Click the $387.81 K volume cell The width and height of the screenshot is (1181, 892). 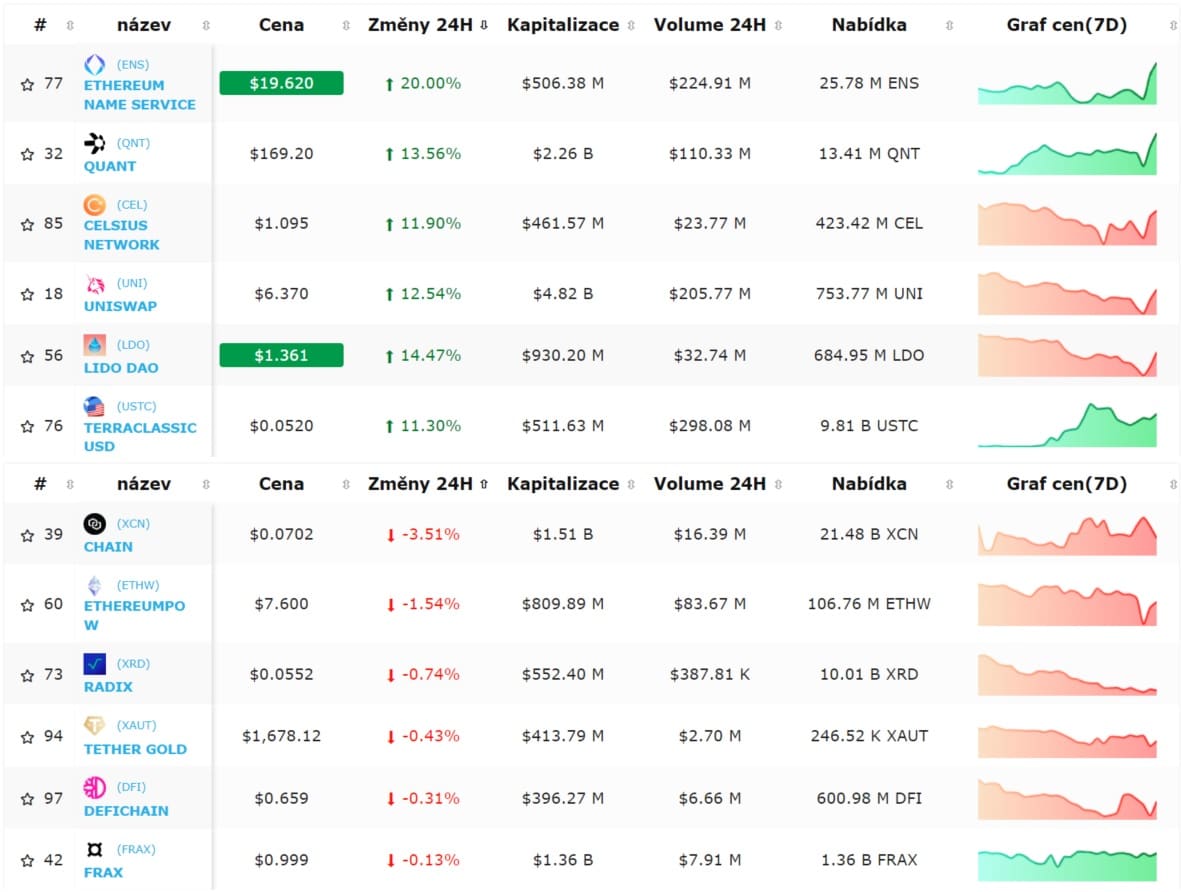[x=710, y=674]
